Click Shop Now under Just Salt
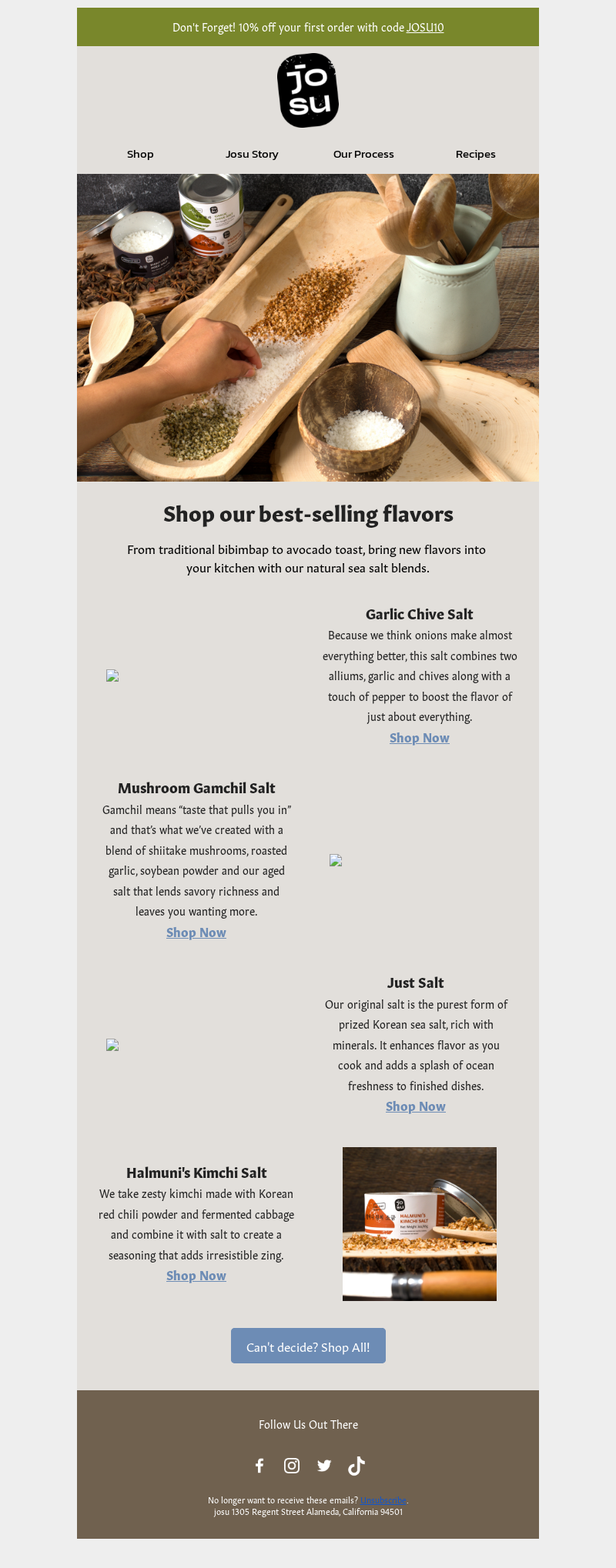This screenshot has height=1568, width=616. [416, 1106]
